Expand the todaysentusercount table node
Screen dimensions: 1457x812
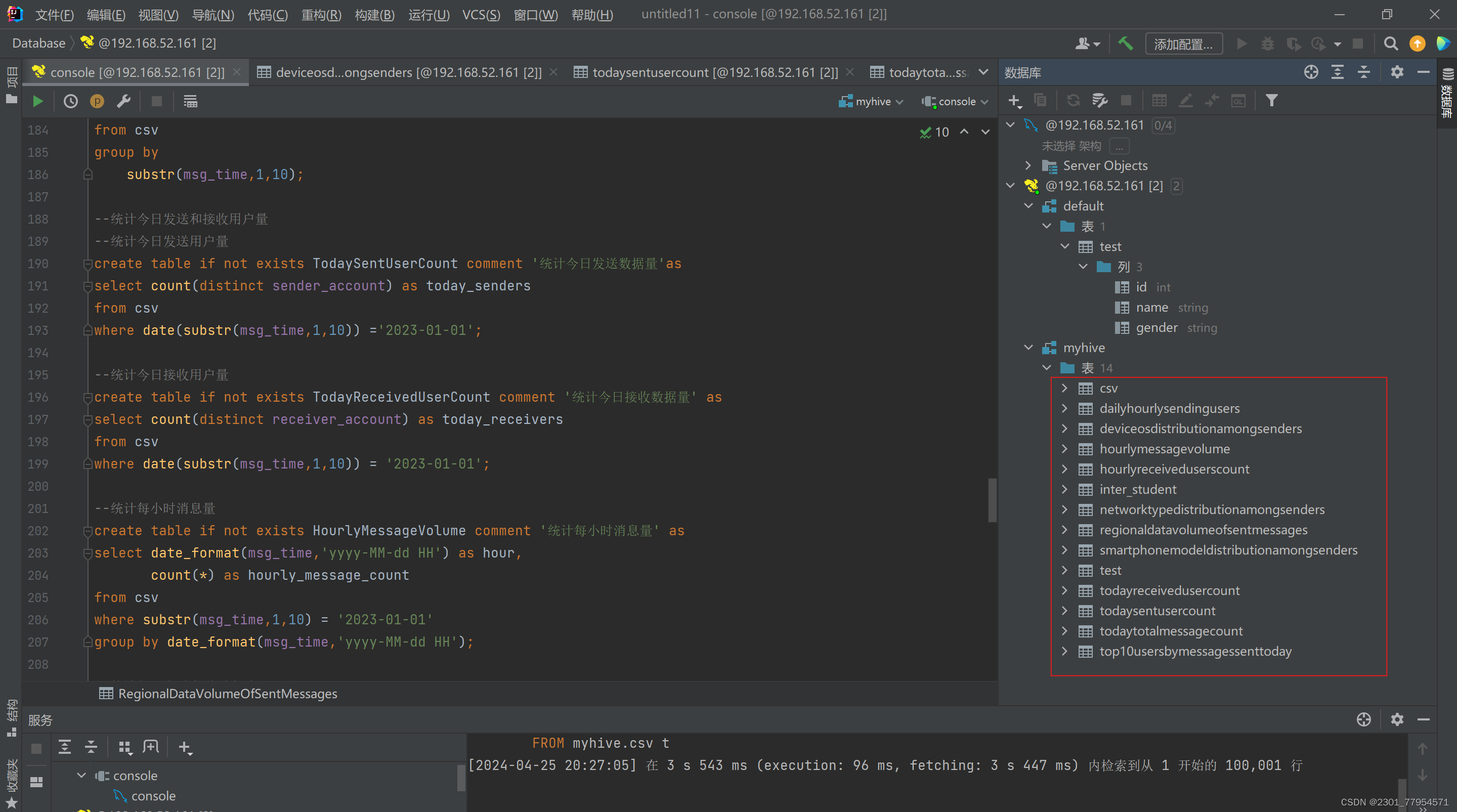(1064, 611)
